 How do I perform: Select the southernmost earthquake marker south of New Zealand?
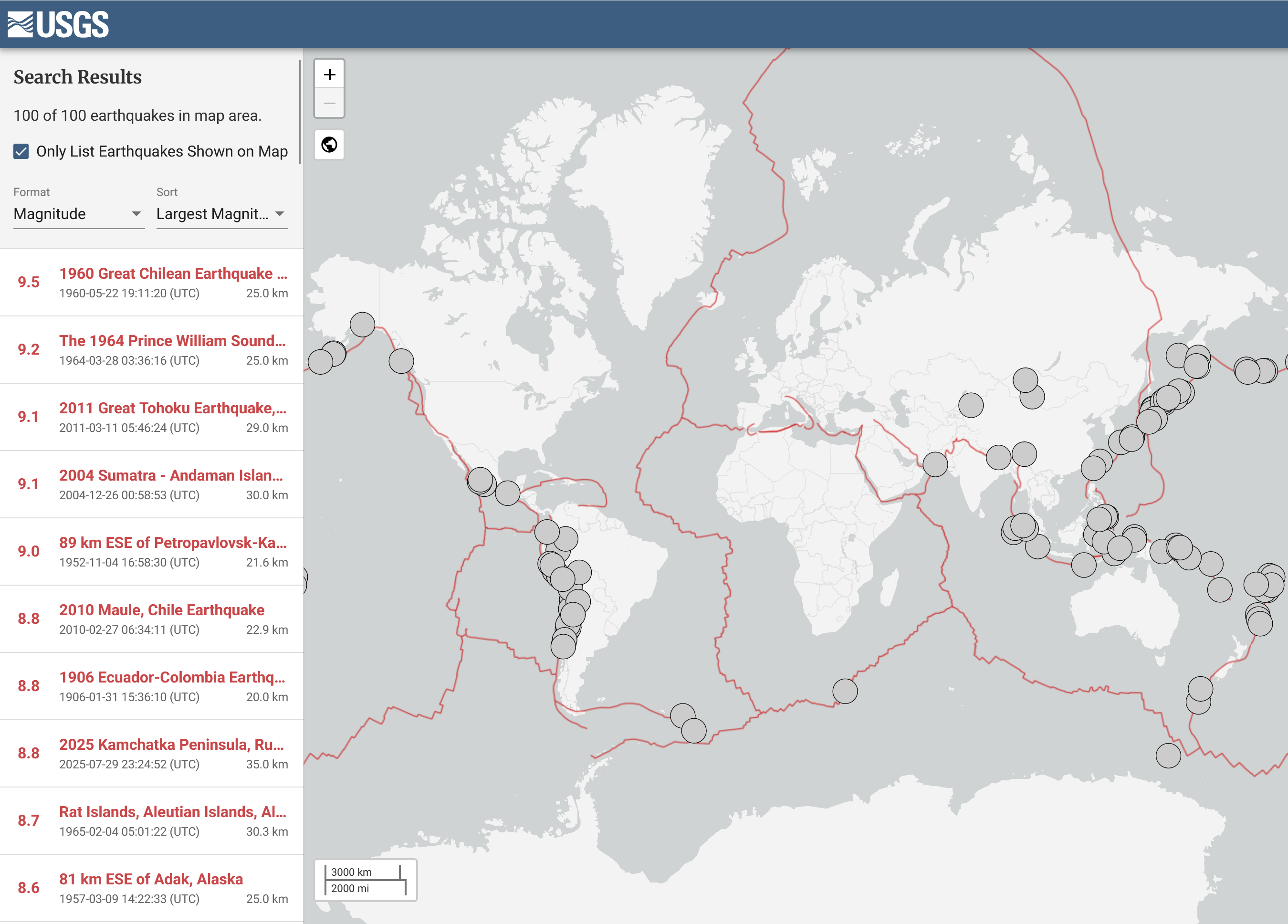tap(1168, 756)
